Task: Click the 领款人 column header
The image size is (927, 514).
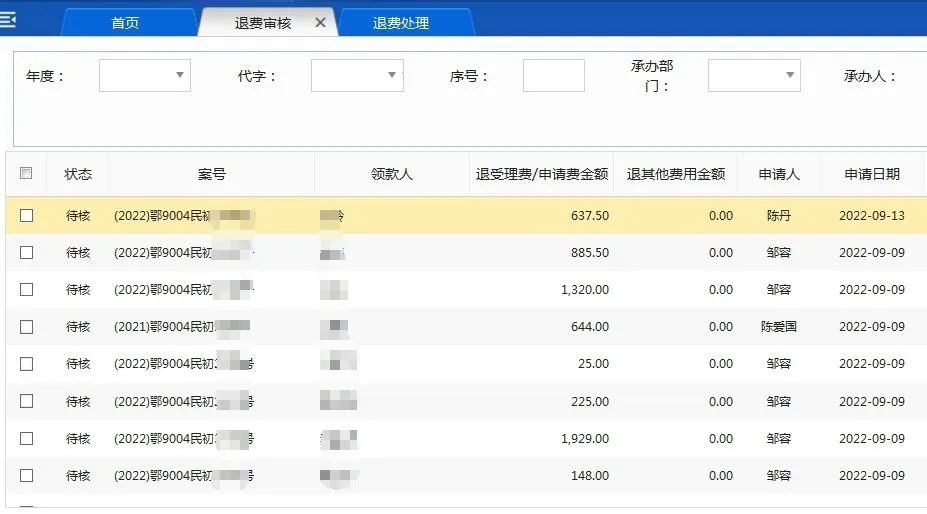Action: coord(391,174)
